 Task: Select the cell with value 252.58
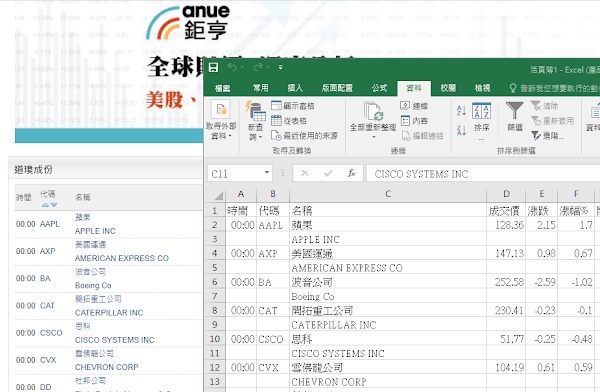point(506,282)
